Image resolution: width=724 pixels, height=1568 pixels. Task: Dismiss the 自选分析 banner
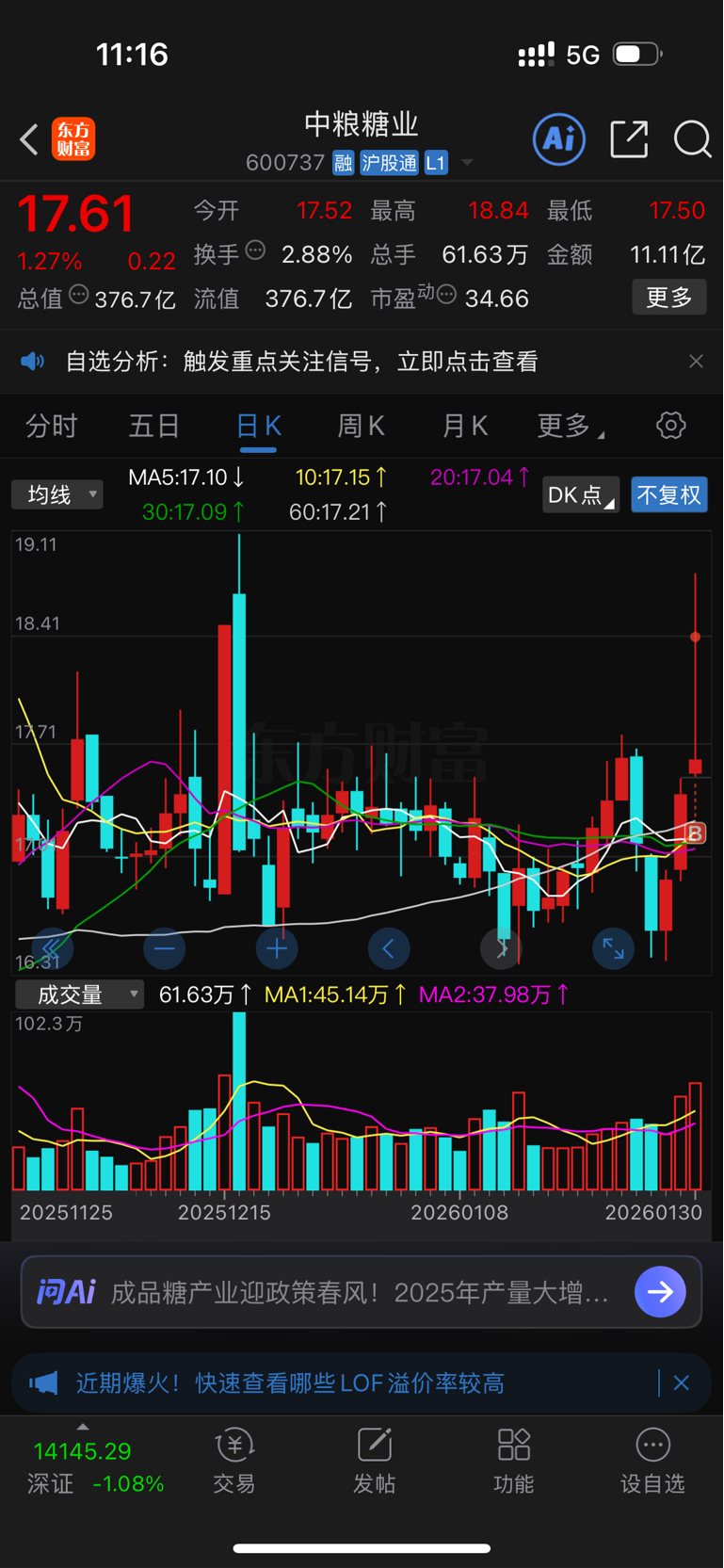tap(696, 362)
